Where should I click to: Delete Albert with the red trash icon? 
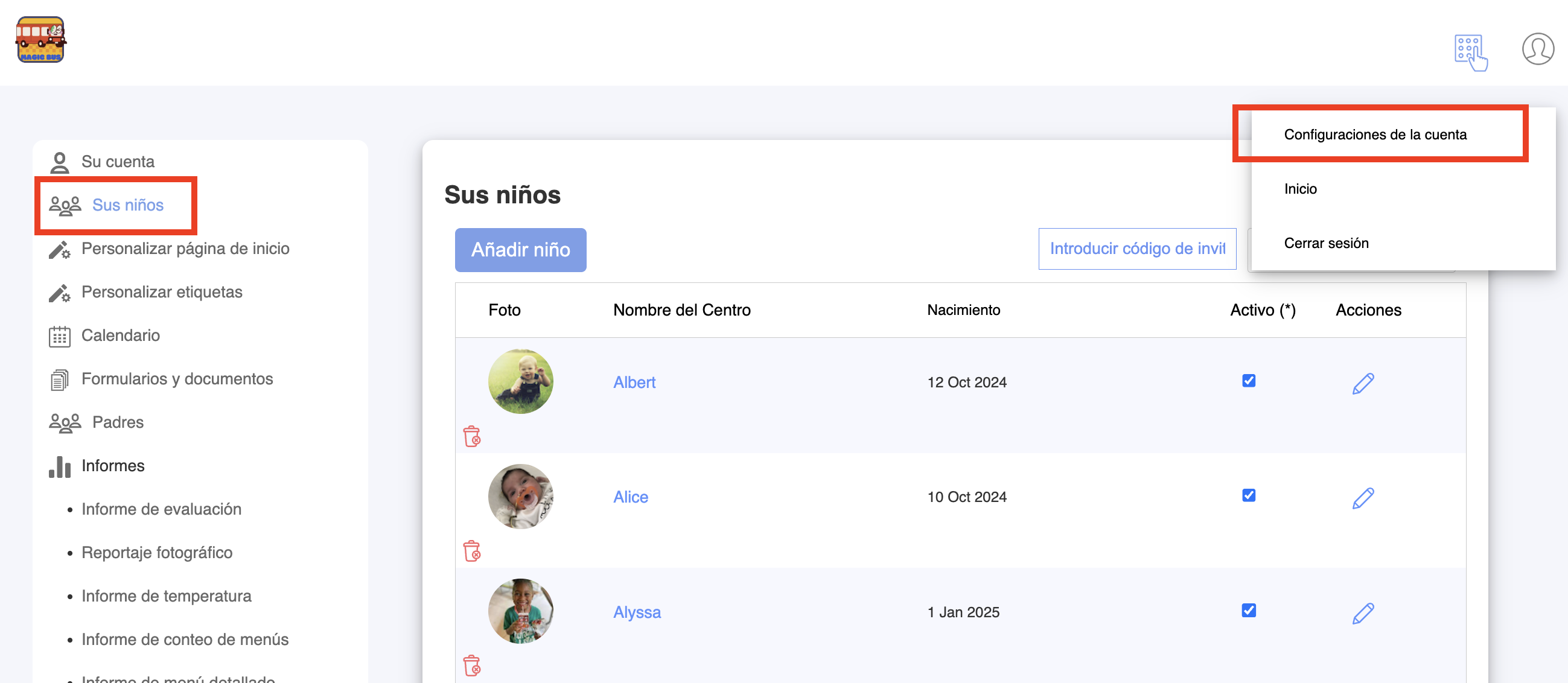pyautogui.click(x=472, y=436)
